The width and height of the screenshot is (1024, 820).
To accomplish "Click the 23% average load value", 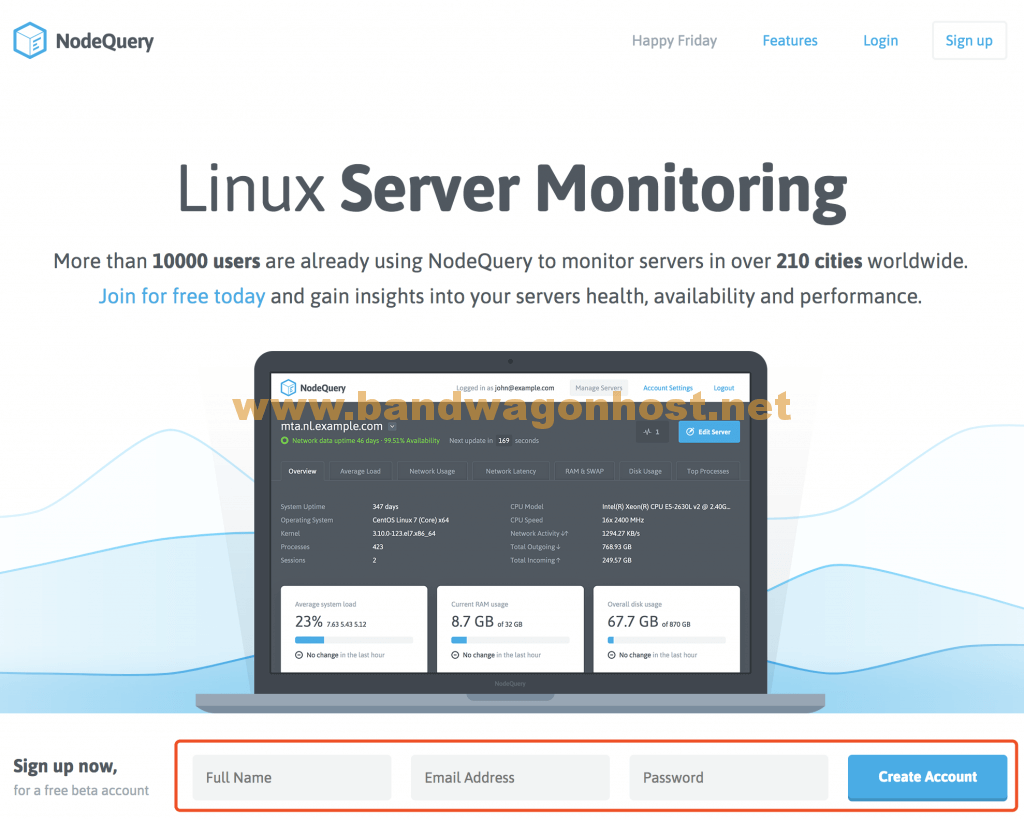I will 309,621.
